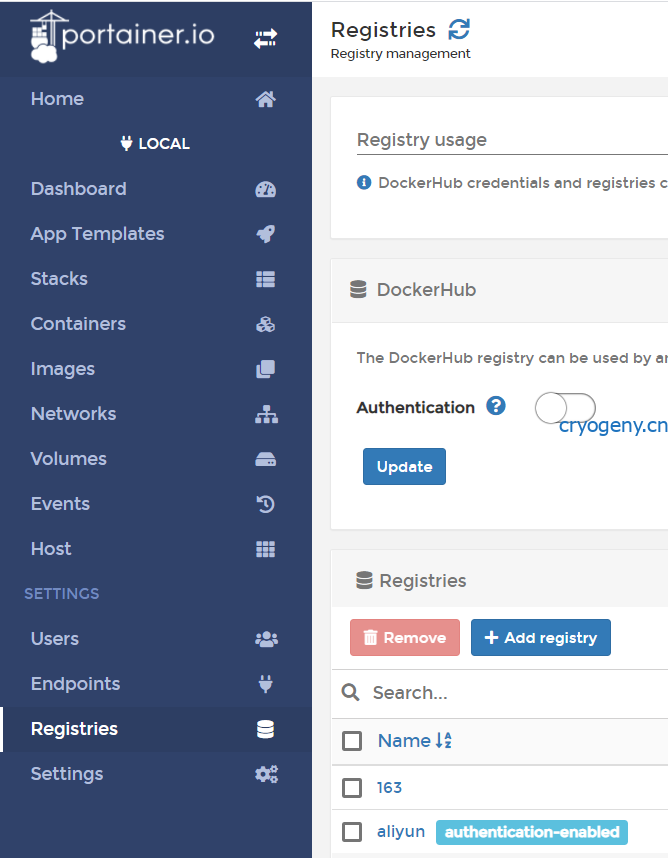The width and height of the screenshot is (668, 858).
Task: Open the aliyun registry link
Action: point(401,832)
